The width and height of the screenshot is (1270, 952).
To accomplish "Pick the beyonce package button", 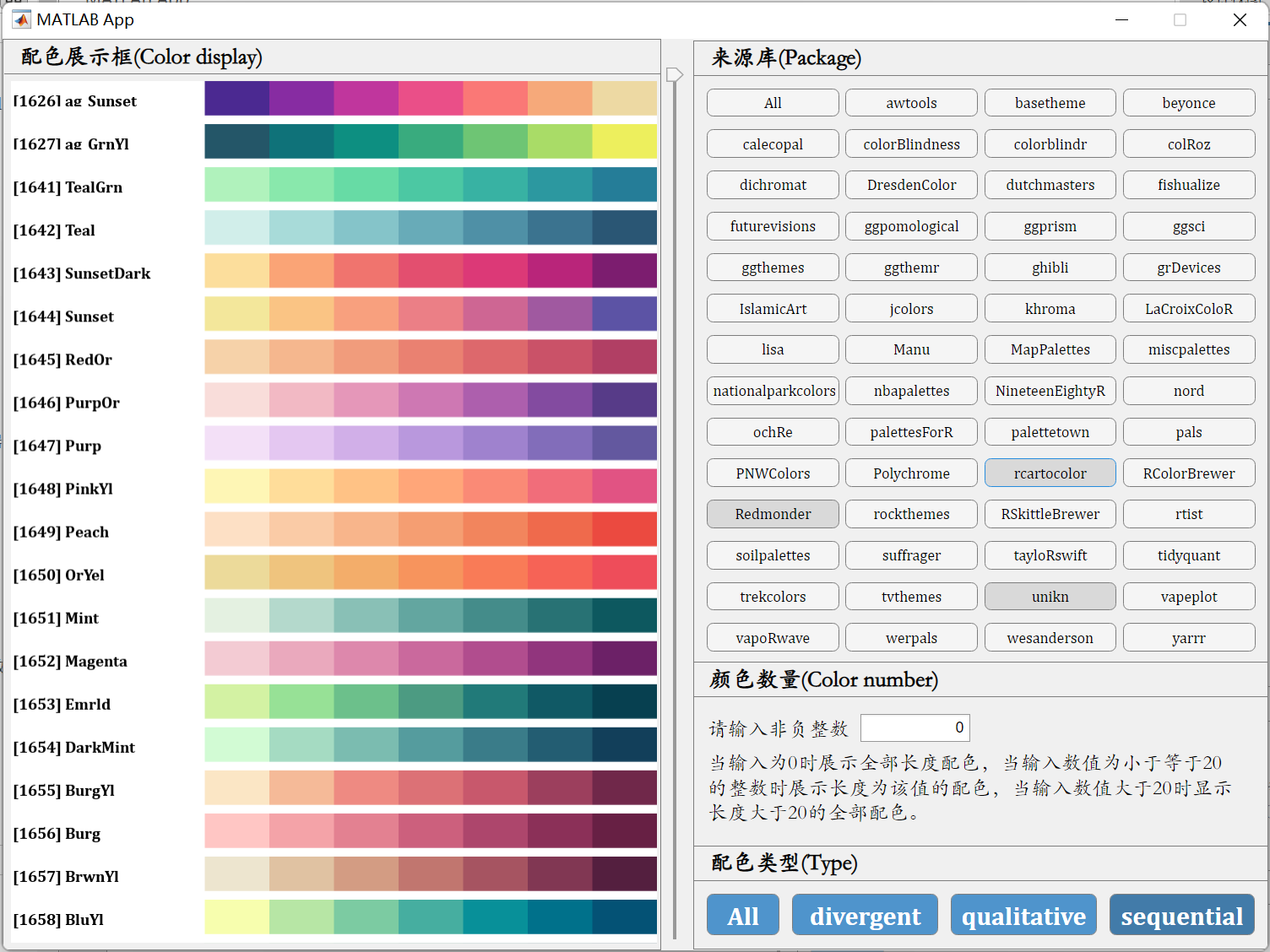I will pyautogui.click(x=1189, y=103).
